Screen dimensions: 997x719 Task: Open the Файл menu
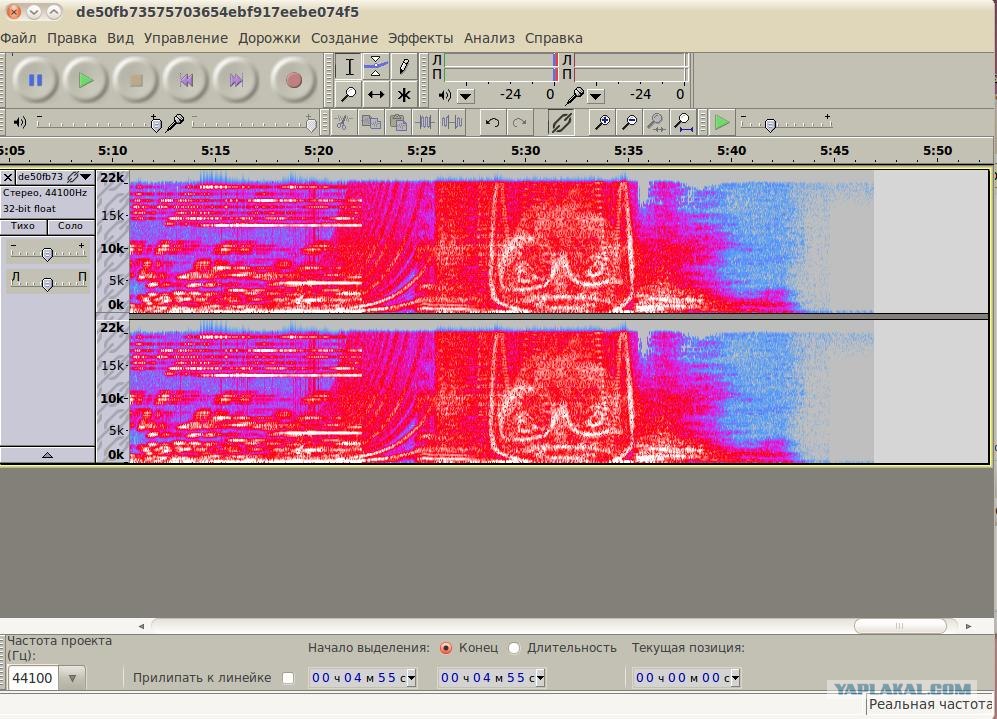[18, 38]
